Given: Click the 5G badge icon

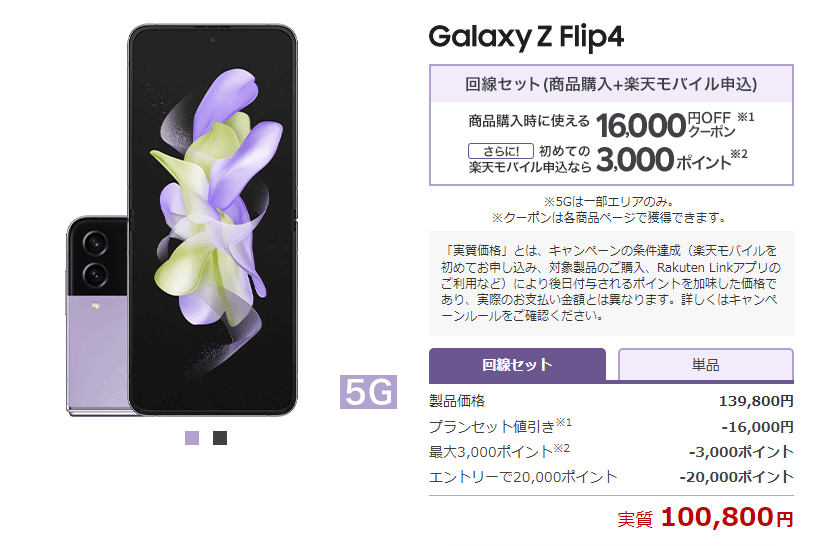Looking at the screenshot, I should click(368, 392).
